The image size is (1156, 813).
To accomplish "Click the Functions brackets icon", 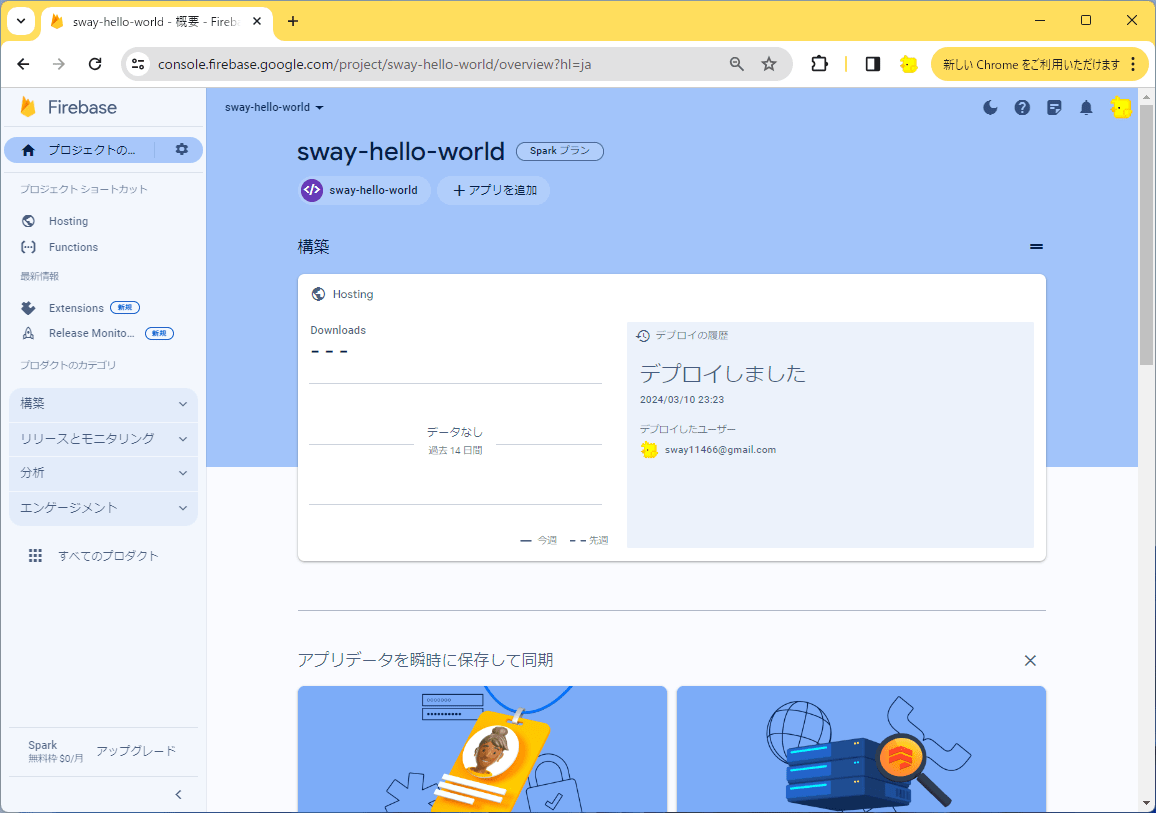I will point(28,247).
